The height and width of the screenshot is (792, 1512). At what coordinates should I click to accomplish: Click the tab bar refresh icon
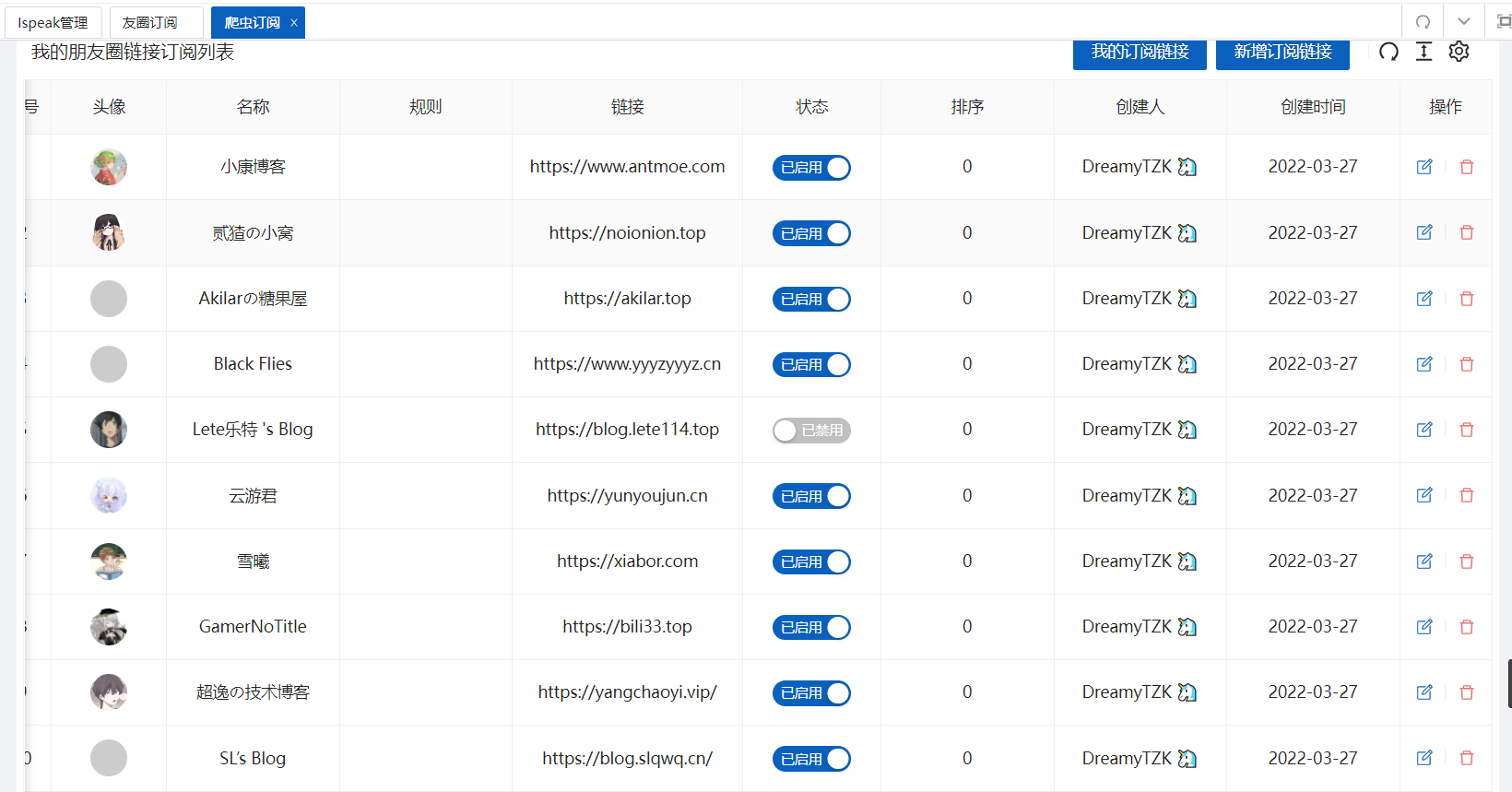(x=1423, y=21)
